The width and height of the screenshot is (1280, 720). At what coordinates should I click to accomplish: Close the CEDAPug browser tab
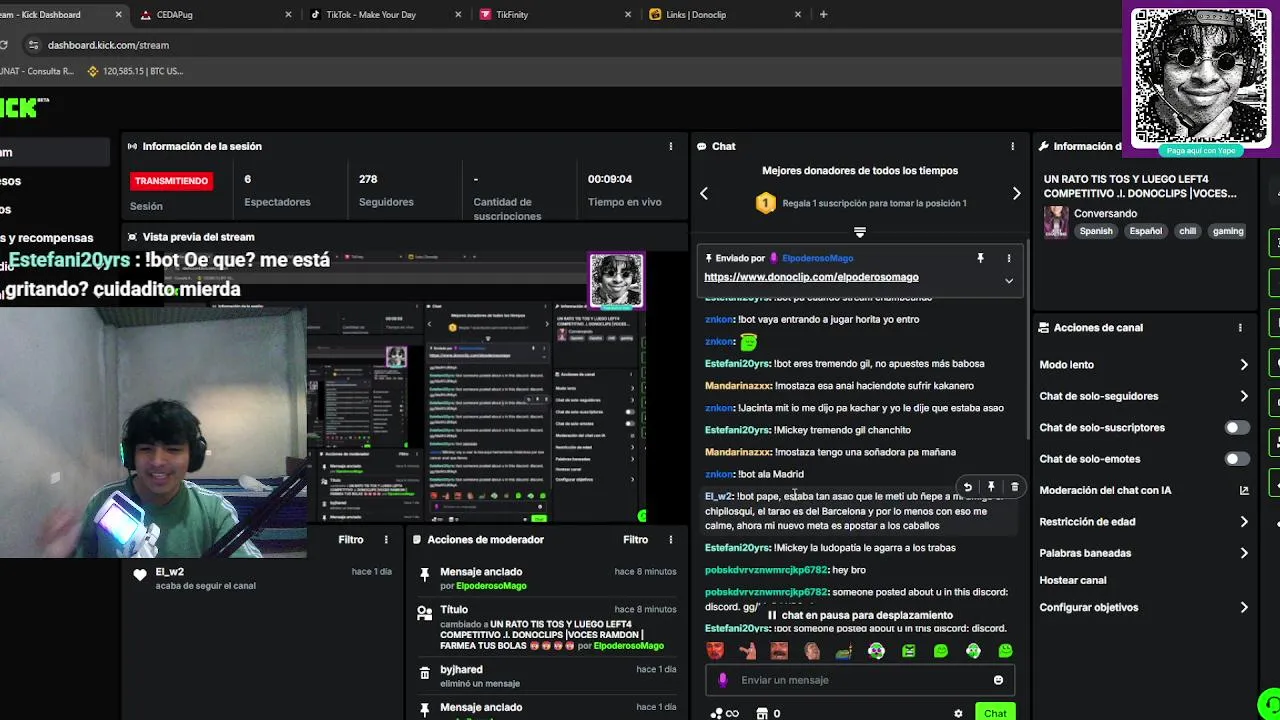289,14
